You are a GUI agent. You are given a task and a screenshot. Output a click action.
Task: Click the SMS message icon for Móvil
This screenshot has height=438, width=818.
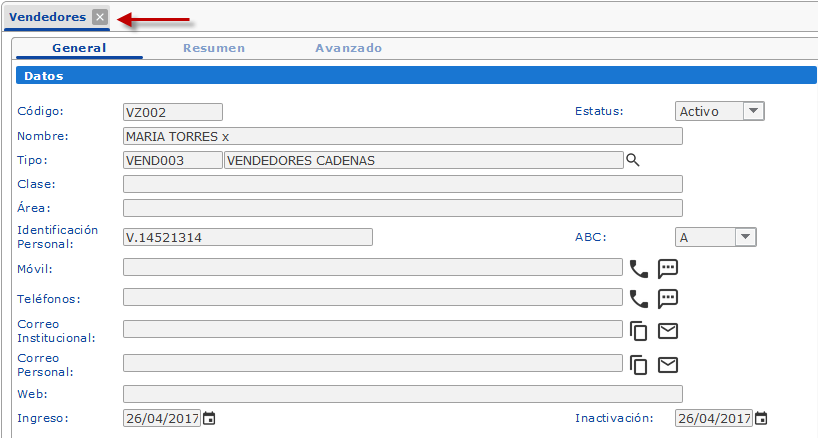668,268
